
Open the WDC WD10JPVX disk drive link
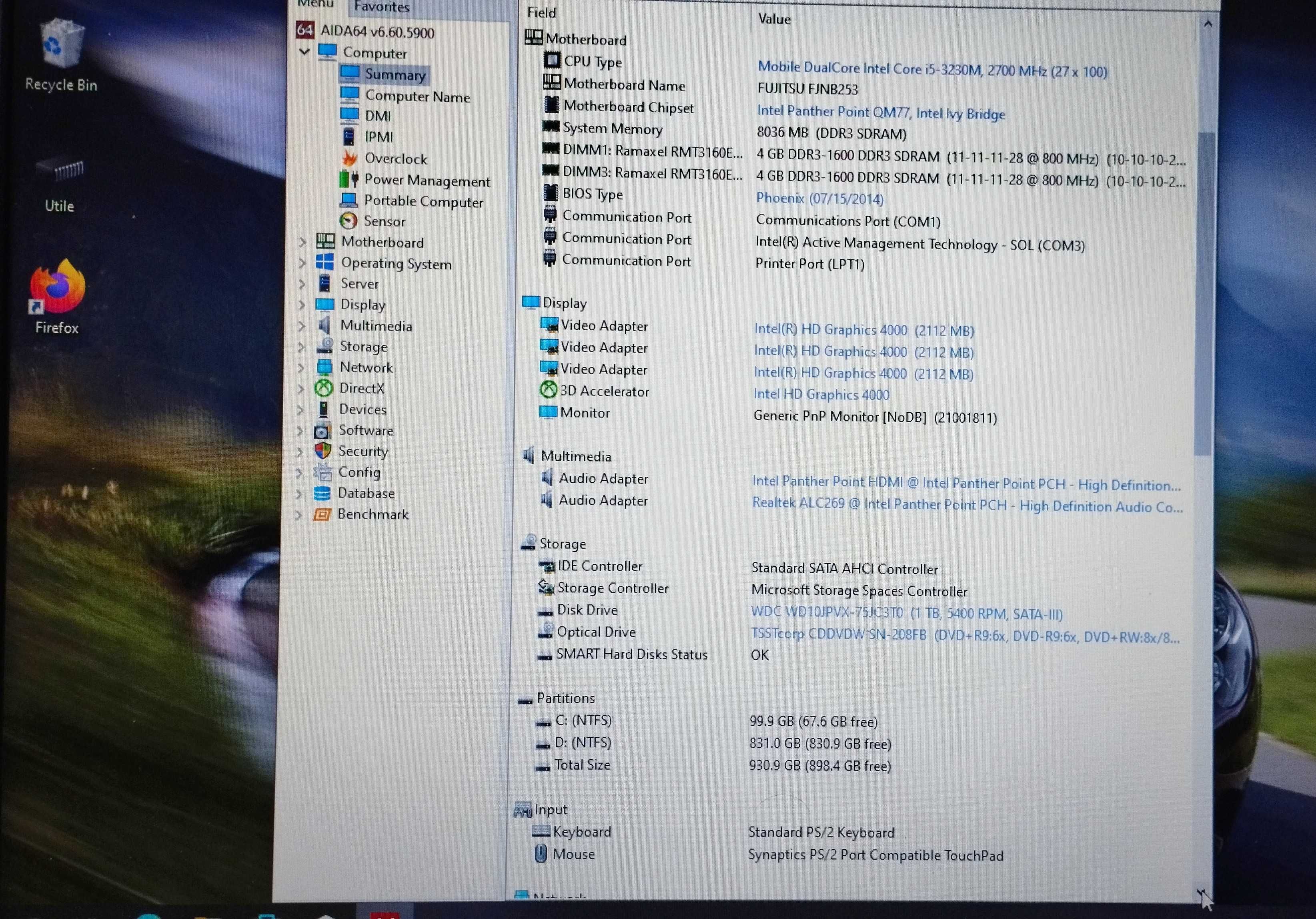click(907, 613)
